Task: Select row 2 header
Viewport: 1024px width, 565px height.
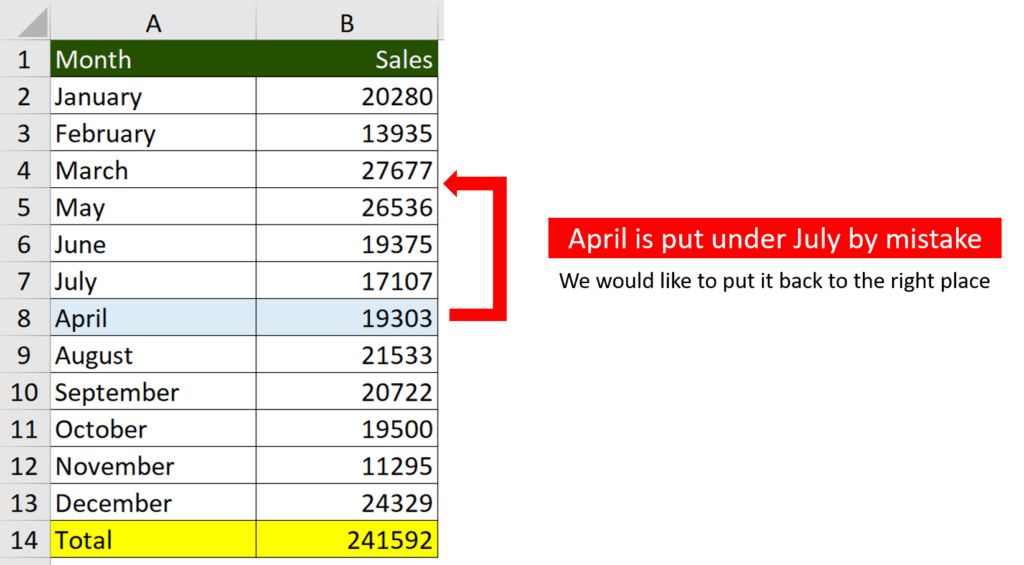Action: point(24,97)
